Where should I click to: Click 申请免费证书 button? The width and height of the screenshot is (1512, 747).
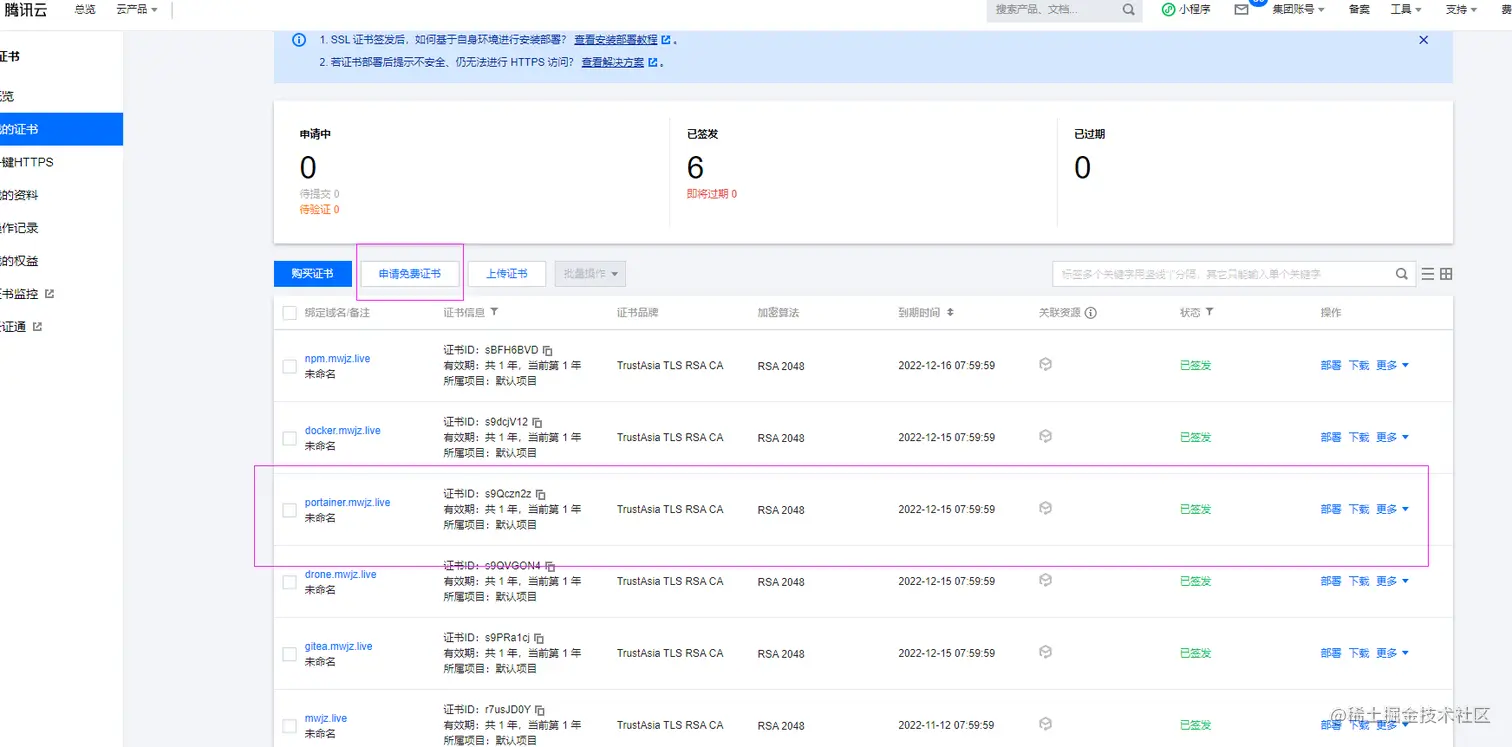pyautogui.click(x=410, y=274)
